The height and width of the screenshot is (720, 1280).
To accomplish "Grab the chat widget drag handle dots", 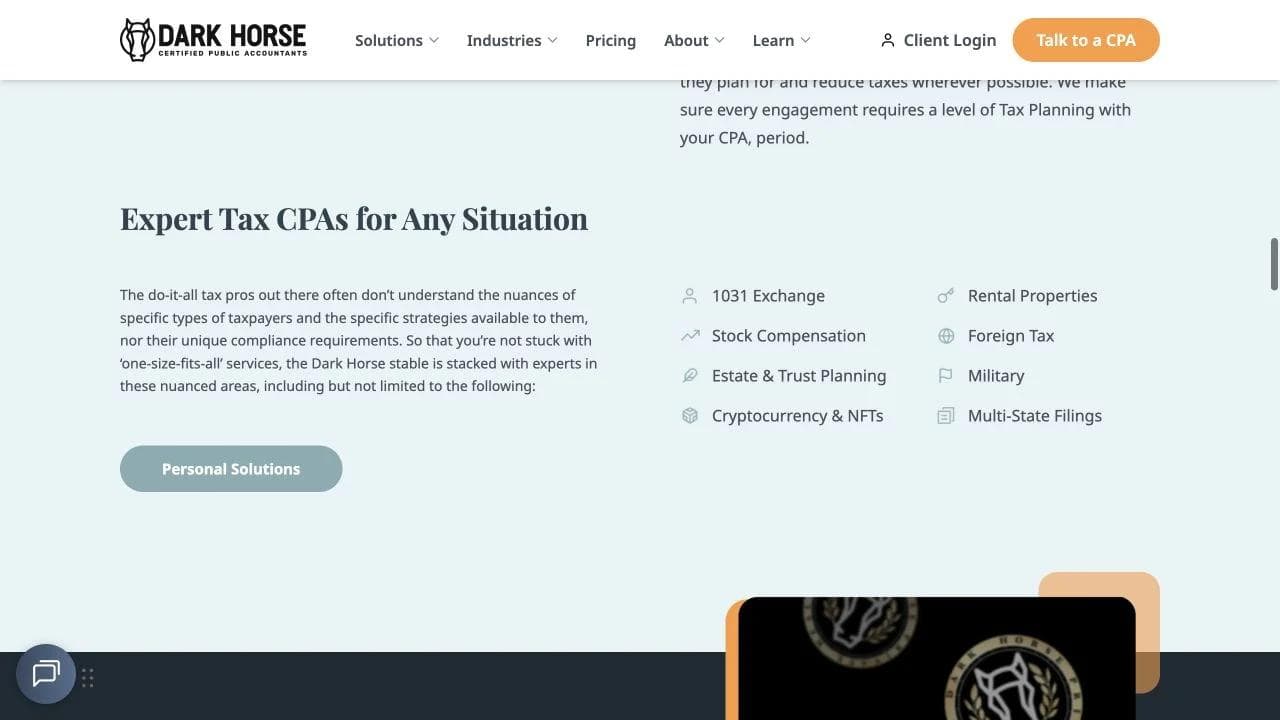I will point(88,678).
